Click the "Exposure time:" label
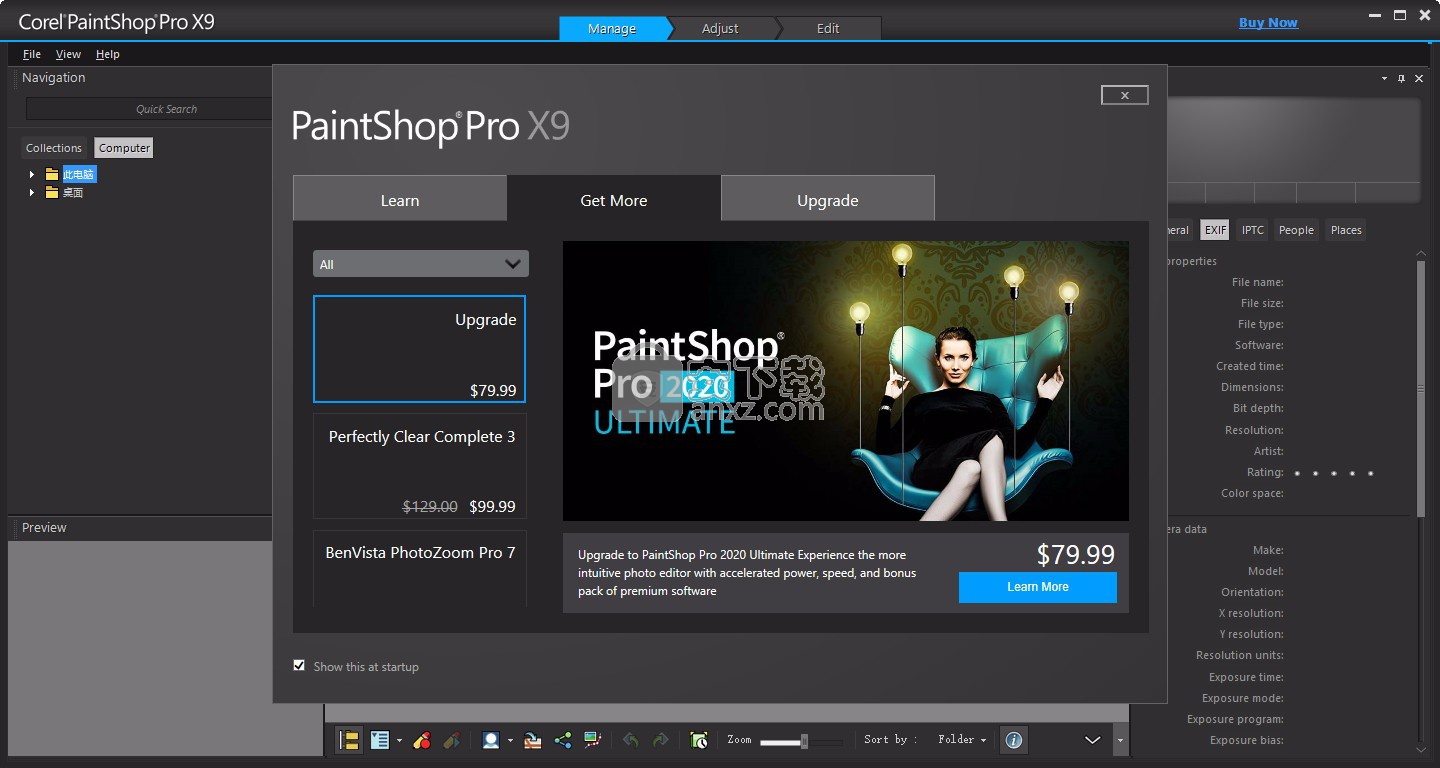Screen dimensions: 1440x768 pos(1246,677)
